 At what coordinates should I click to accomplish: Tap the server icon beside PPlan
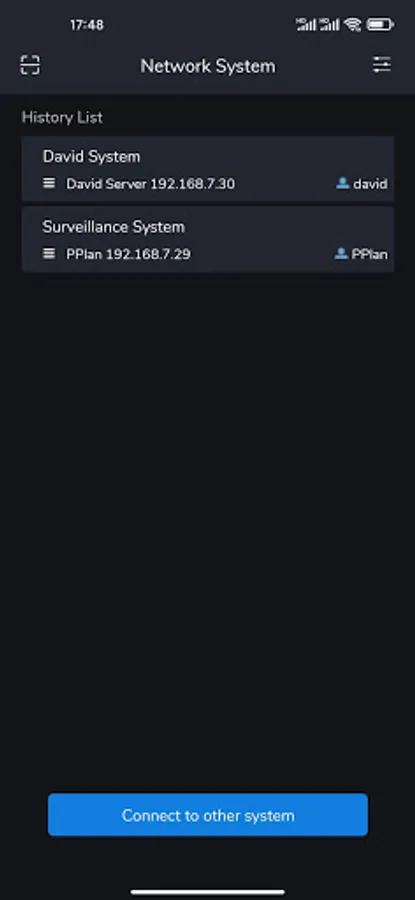[49, 253]
